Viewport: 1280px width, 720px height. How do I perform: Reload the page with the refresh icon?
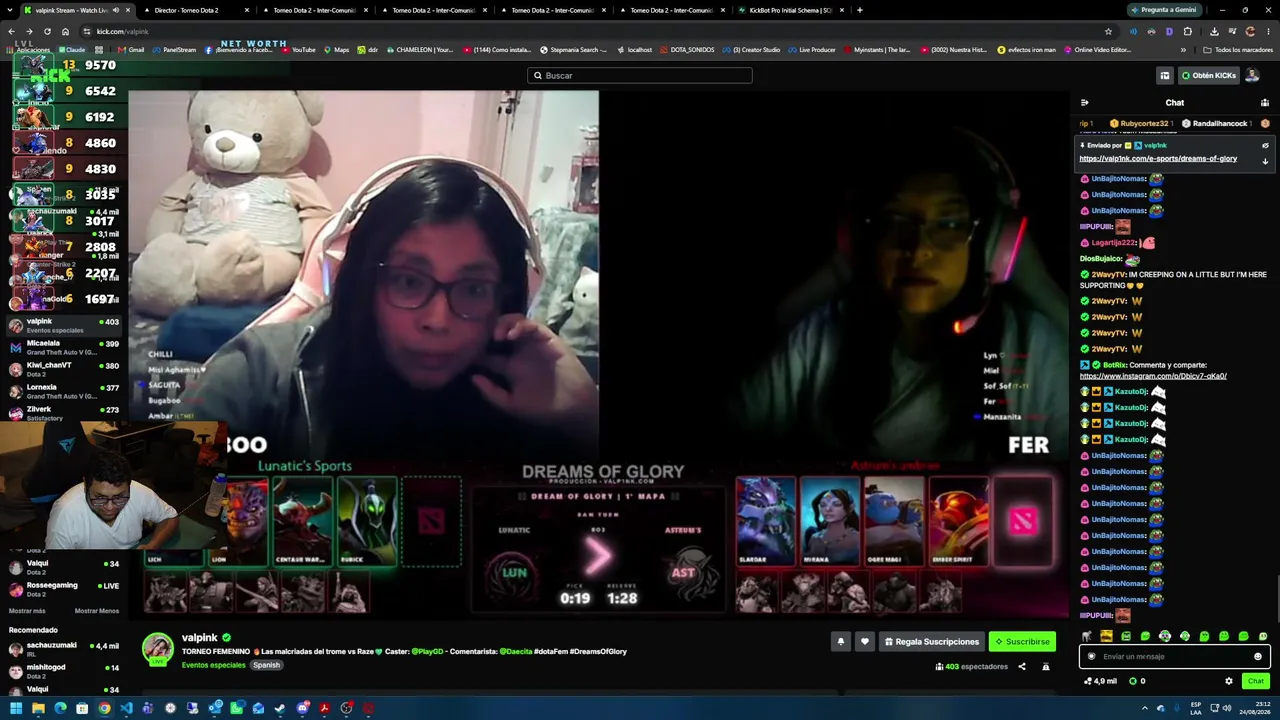[x=47, y=31]
